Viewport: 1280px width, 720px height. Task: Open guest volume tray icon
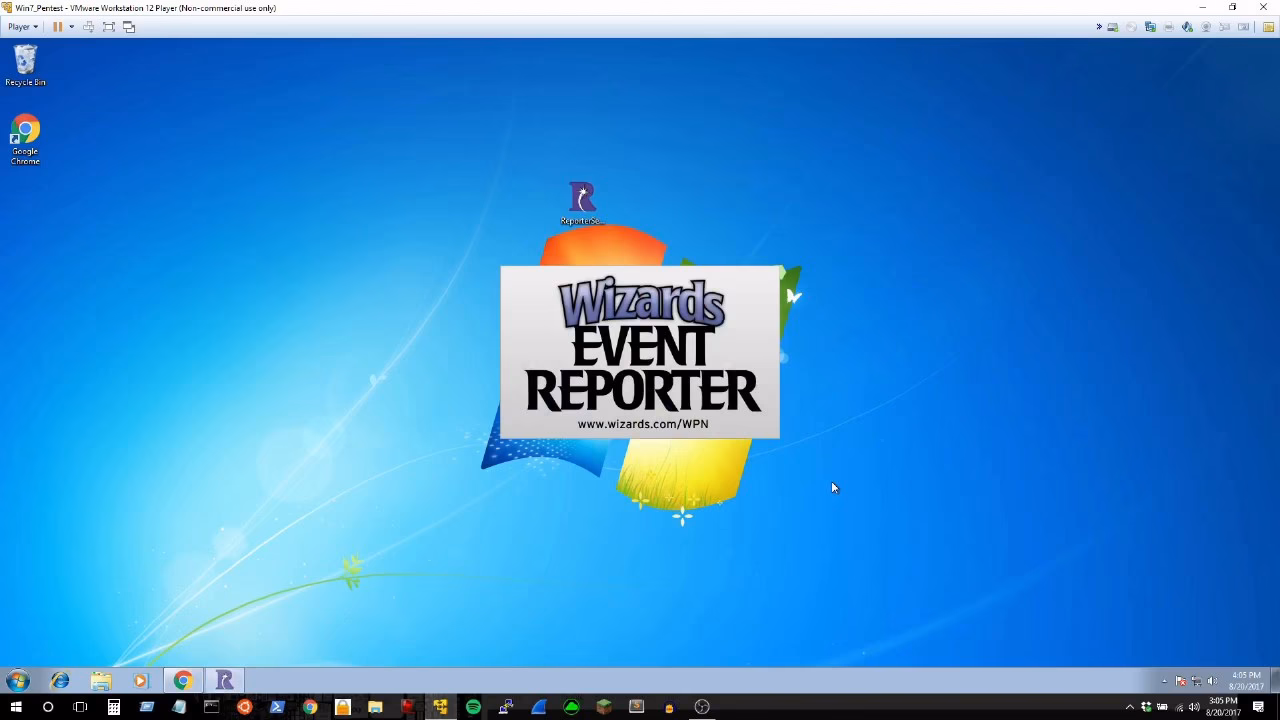[1212, 681]
